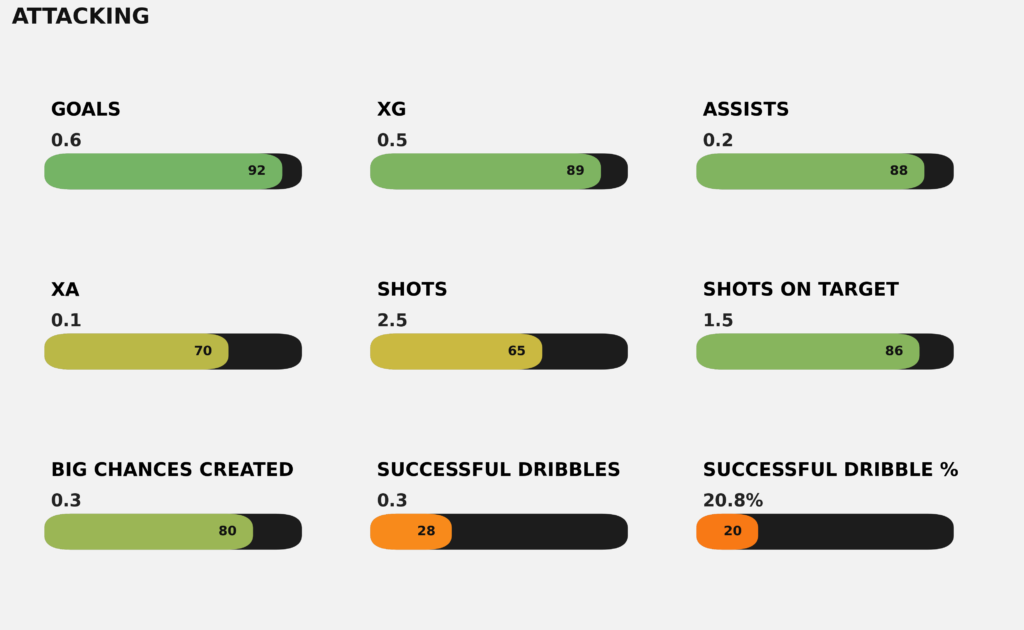
Task: Click the SHOTS ON TARGET label
Action: pyautogui.click(x=801, y=289)
